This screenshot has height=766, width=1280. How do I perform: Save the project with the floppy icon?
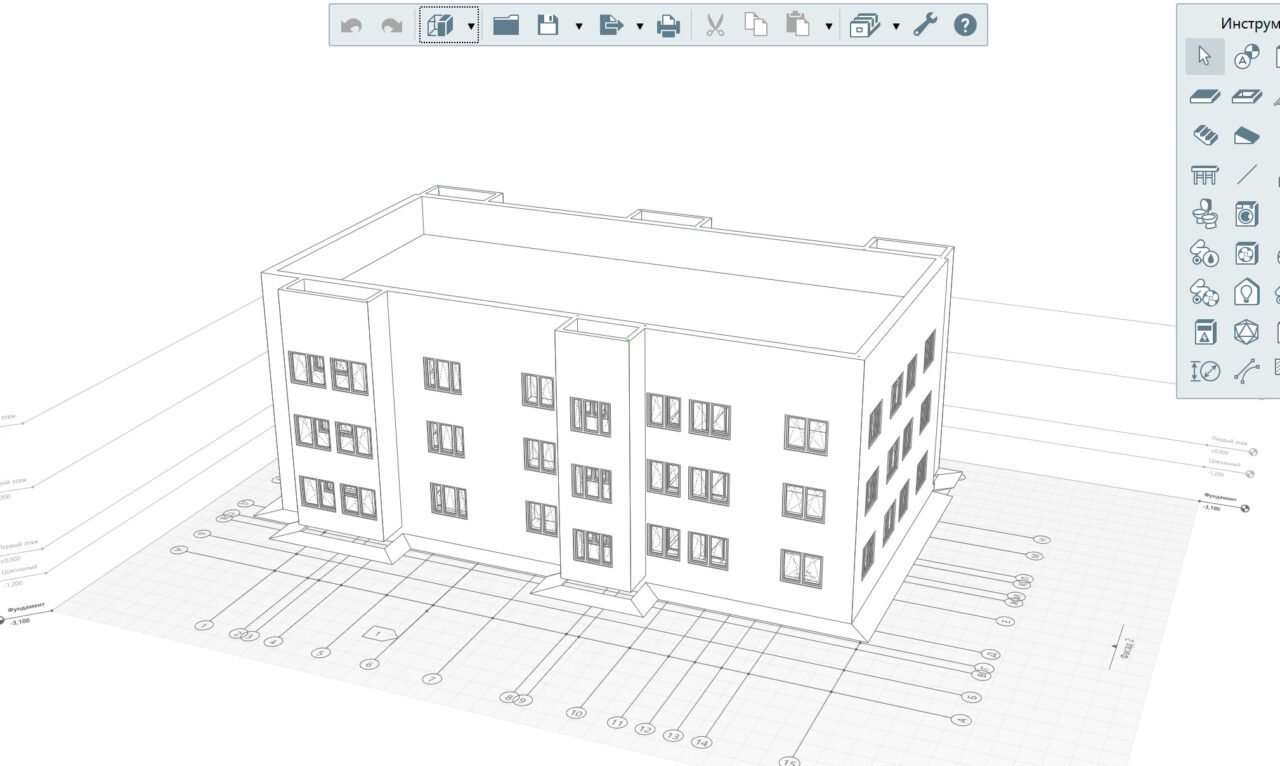548,26
